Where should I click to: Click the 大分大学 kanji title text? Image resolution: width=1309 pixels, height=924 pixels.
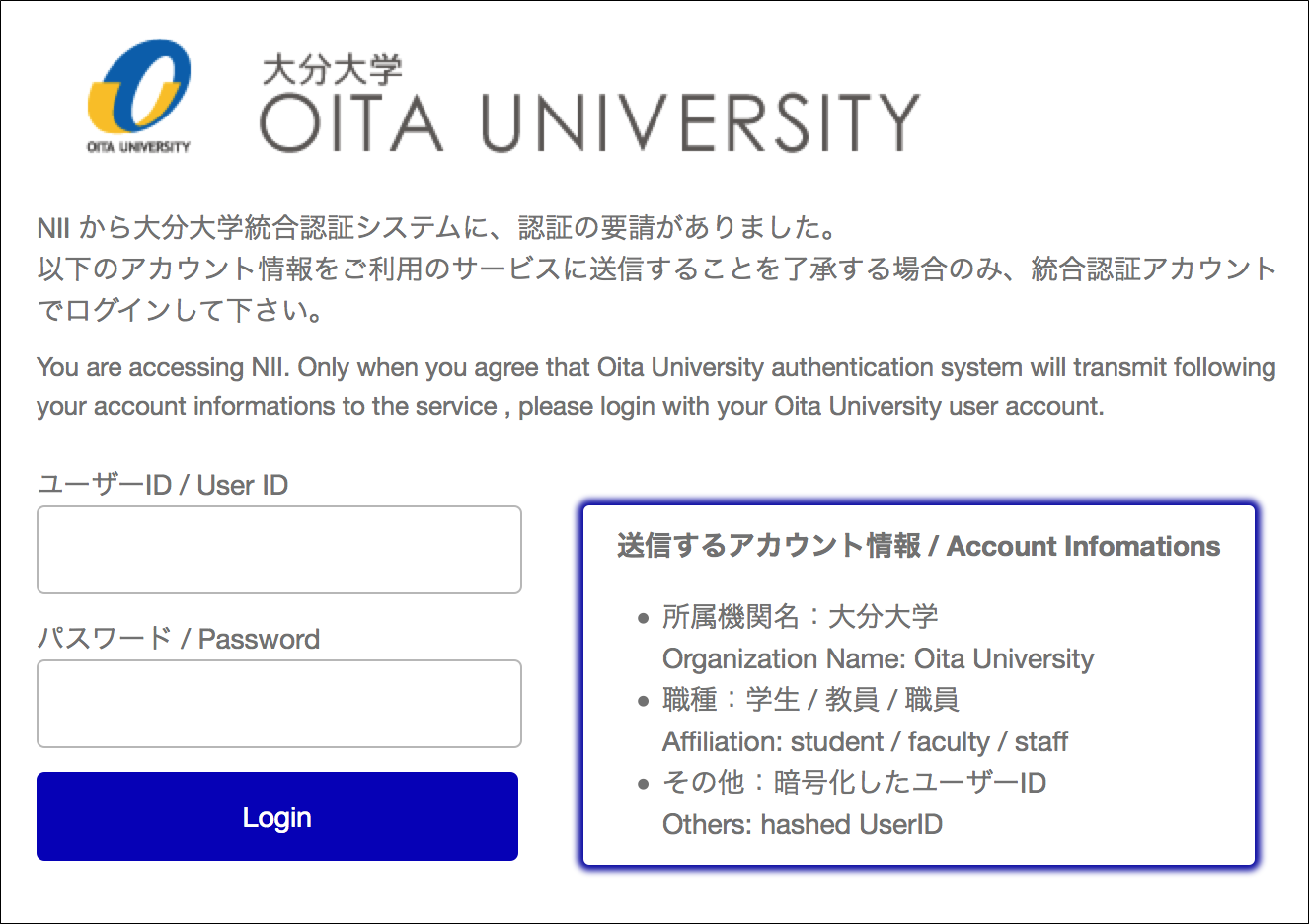pos(333,71)
